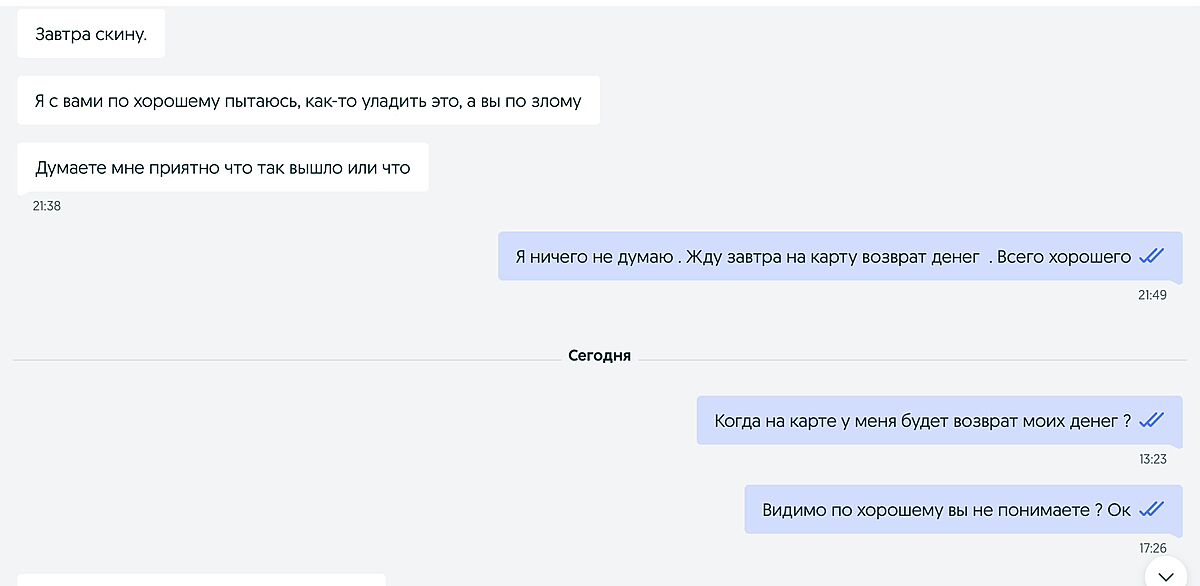The image size is (1200, 586).
Task: Select the "Завтра скину." message bubble
Action: [91, 34]
